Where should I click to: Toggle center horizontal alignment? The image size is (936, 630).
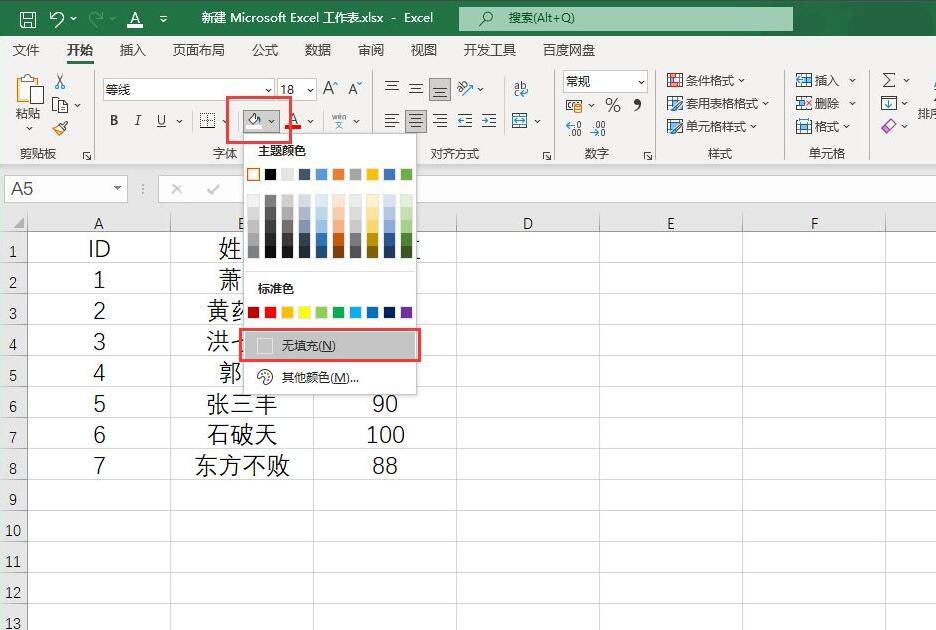pyautogui.click(x=416, y=121)
